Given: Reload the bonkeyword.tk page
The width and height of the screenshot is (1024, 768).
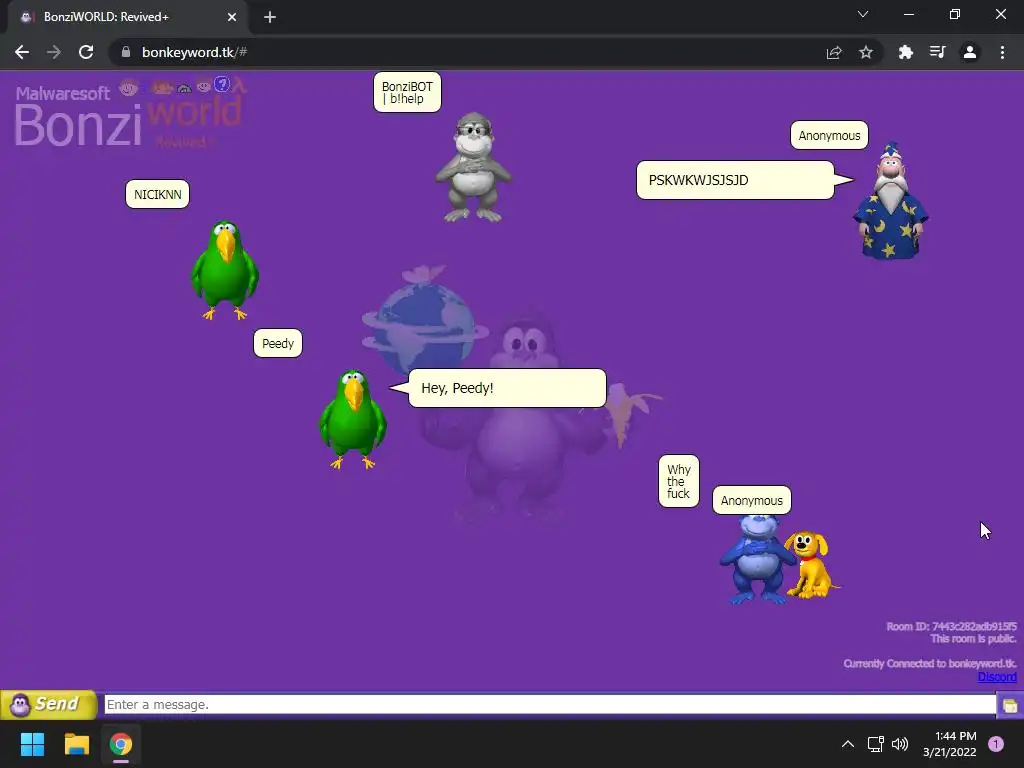Looking at the screenshot, I should click(86, 52).
